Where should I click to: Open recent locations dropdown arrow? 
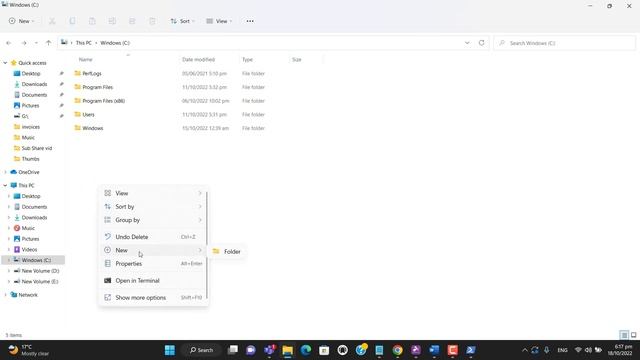(36, 43)
